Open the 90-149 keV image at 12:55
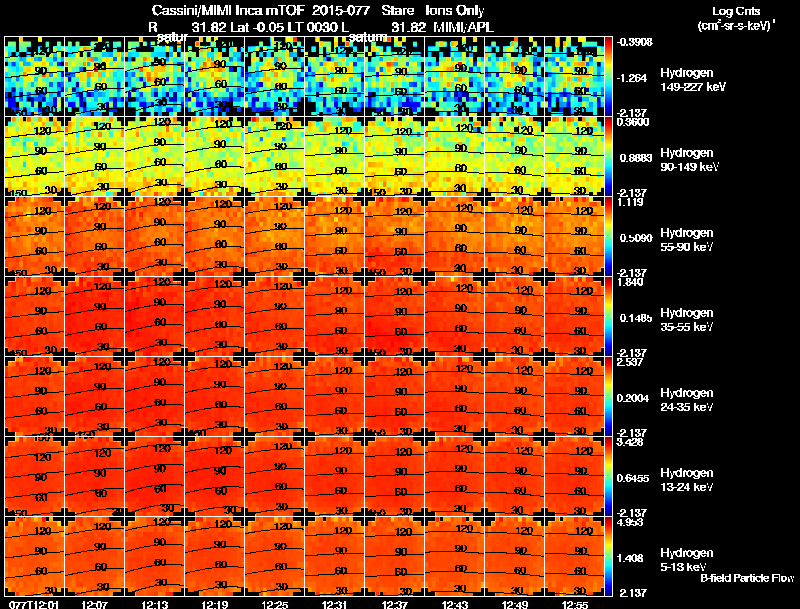800x609 pixels. click(574, 157)
